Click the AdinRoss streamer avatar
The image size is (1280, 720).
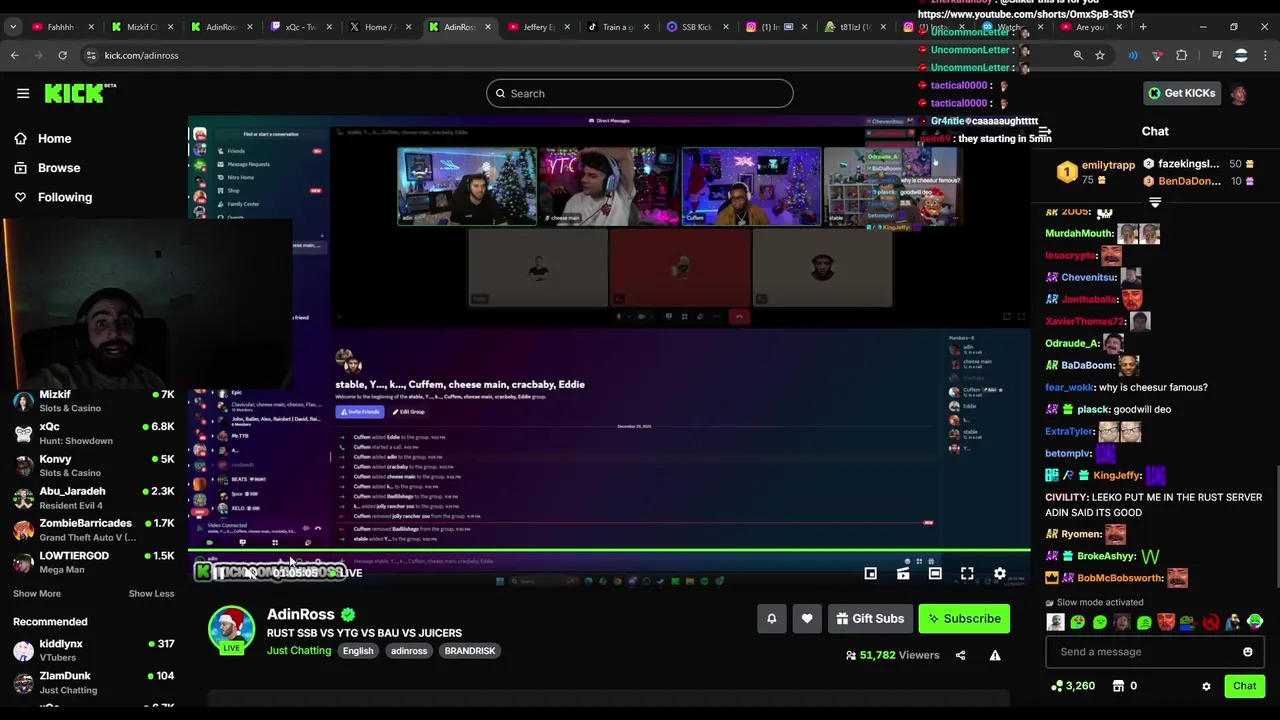coord(231,629)
